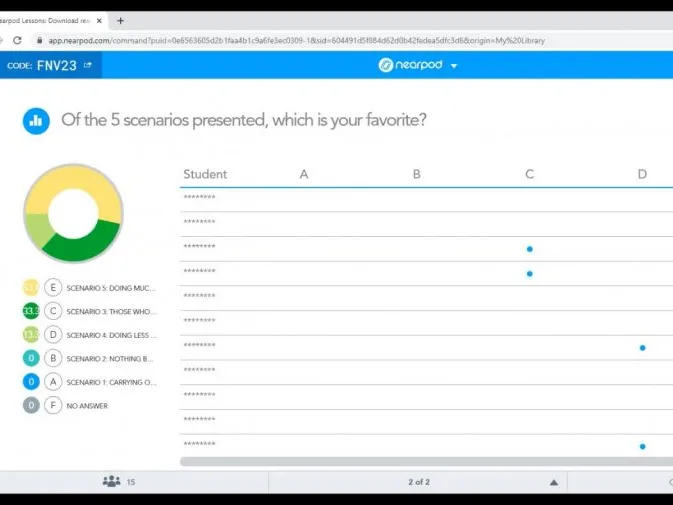Click teal 0 swatch for Scenario 2

click(x=31, y=358)
